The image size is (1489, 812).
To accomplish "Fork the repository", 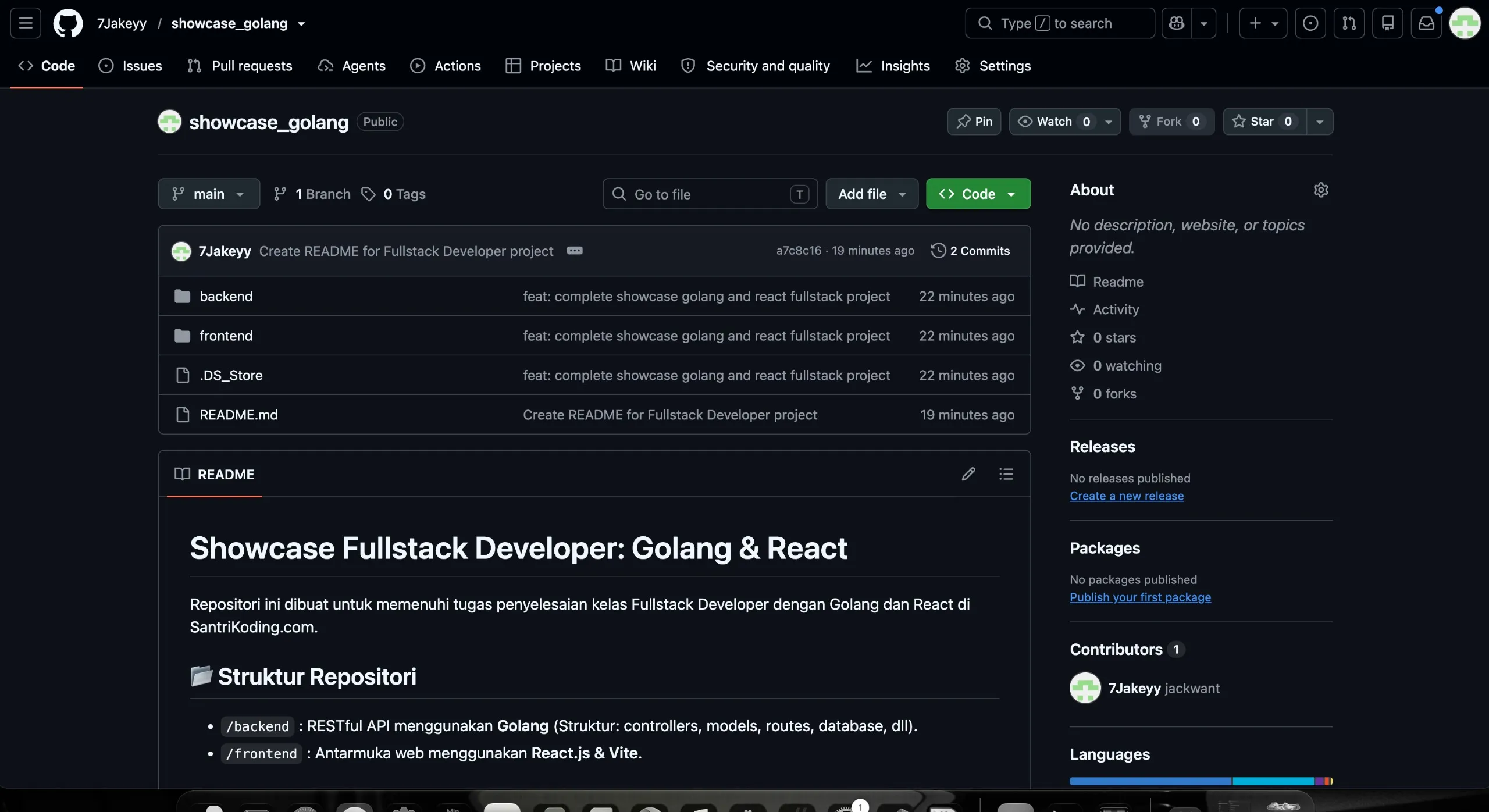I will pyautogui.click(x=1171, y=122).
